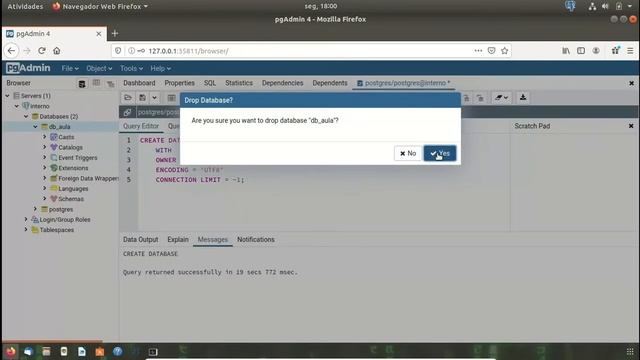Expand the Login/Group Roles node
This screenshot has width=640, height=360.
point(26,219)
